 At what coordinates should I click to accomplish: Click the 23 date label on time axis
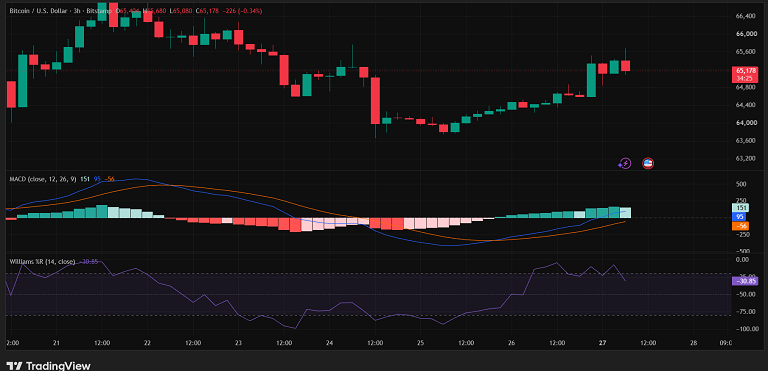(239, 343)
